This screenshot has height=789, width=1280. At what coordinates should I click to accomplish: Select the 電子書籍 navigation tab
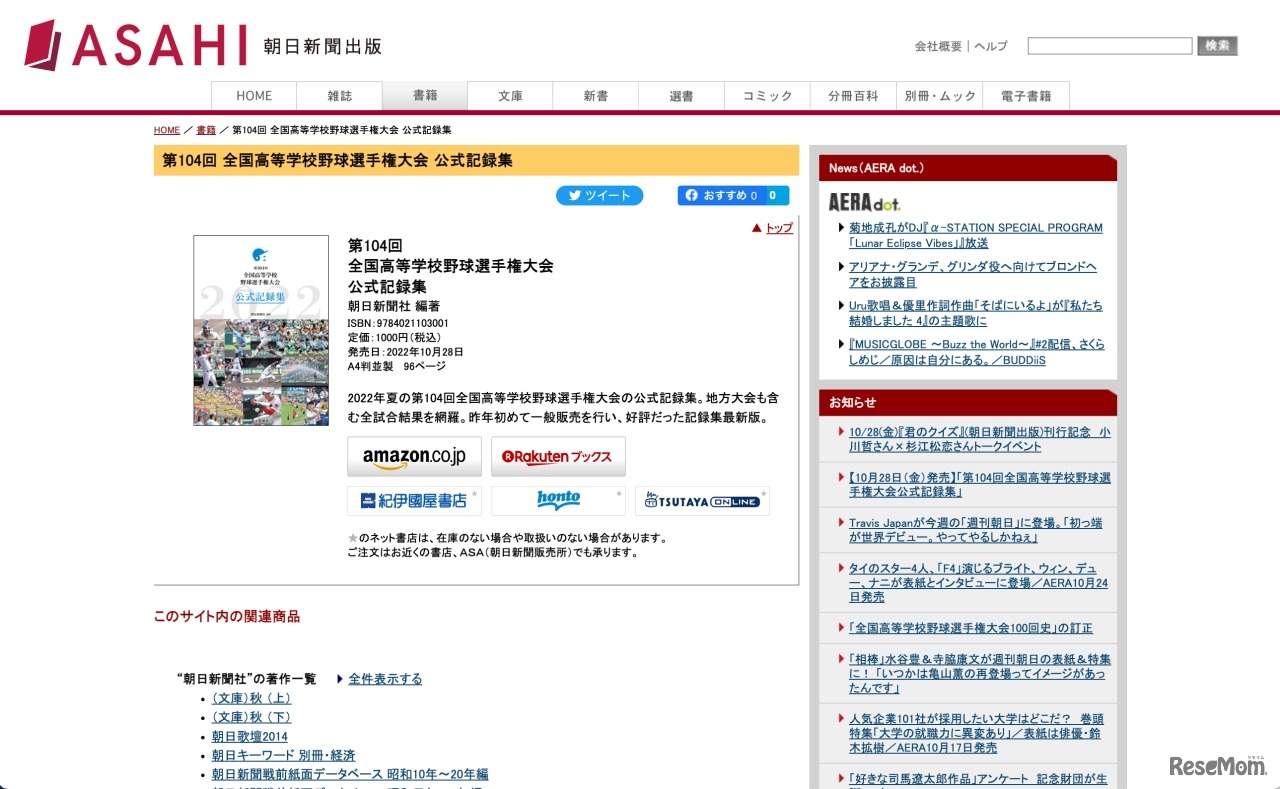point(1026,96)
